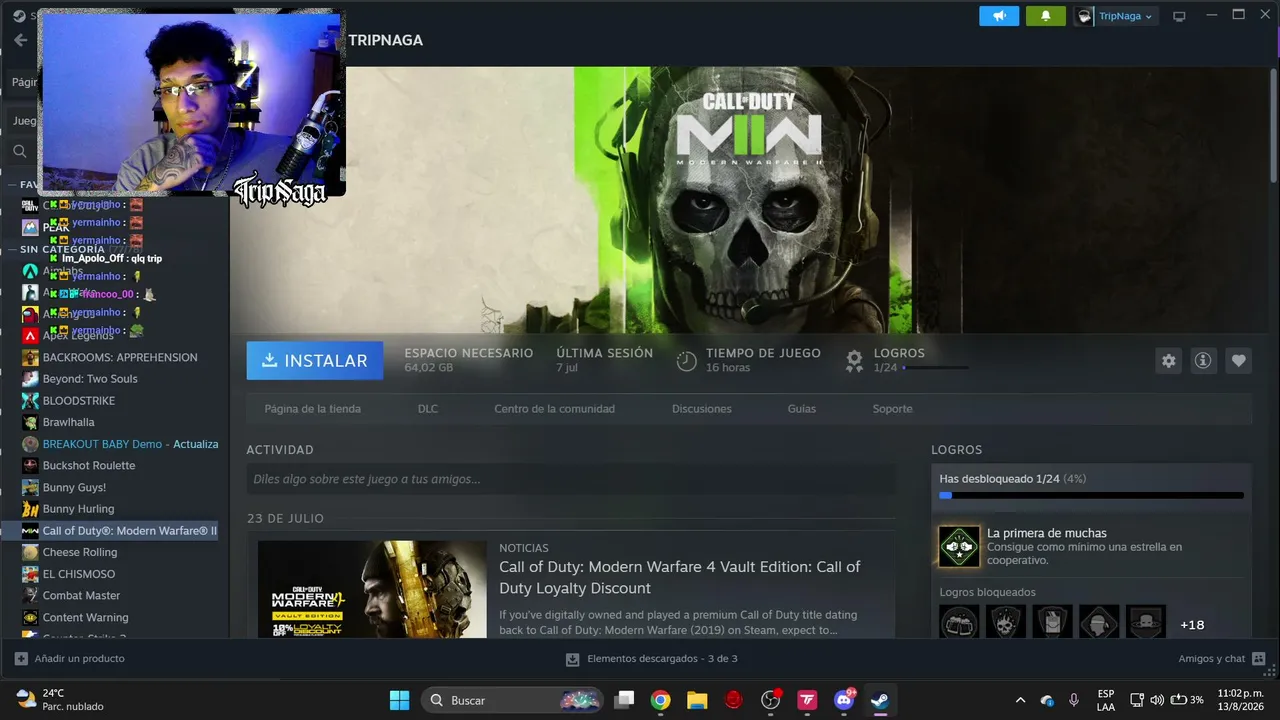Click the BLOODSTRIKE game icon
1280x720 pixels.
coord(31,401)
